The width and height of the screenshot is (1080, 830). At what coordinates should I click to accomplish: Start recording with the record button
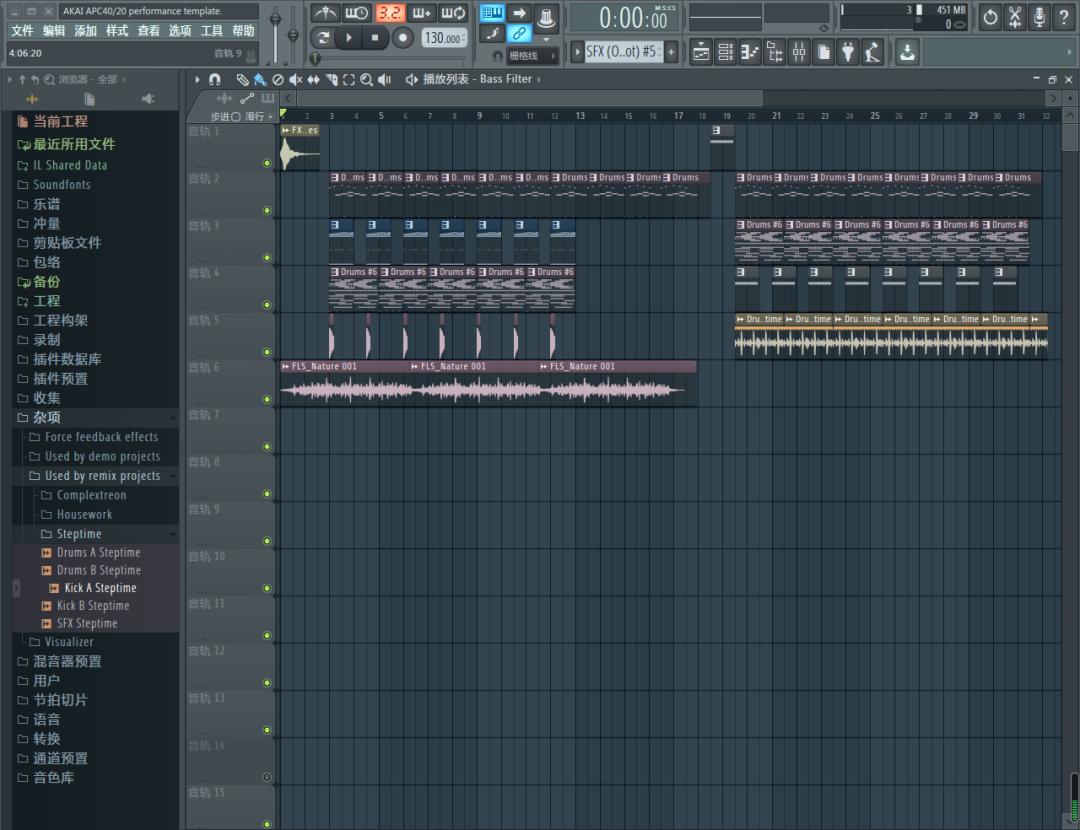click(402, 38)
